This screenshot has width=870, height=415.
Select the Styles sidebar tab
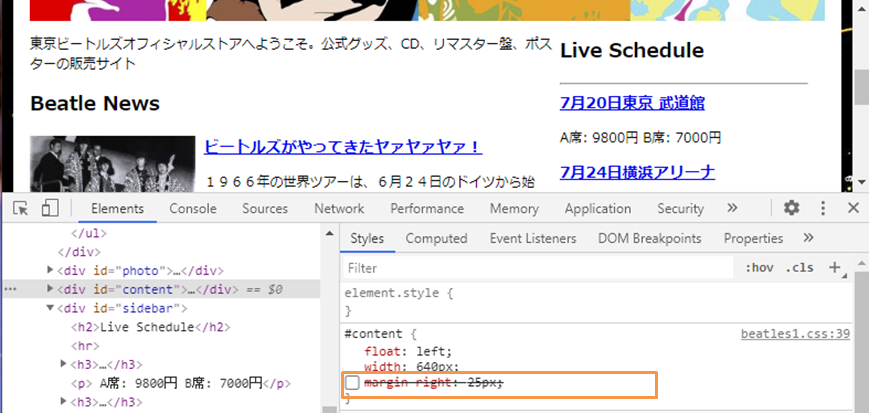(367, 239)
